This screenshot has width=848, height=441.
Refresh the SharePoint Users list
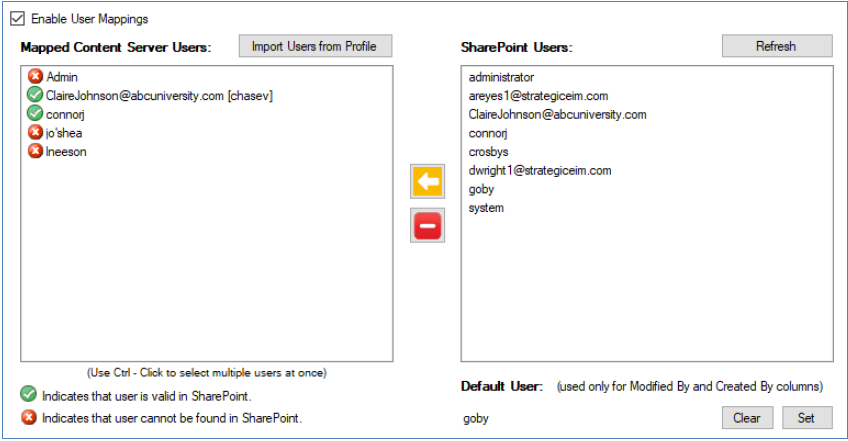coord(776,46)
